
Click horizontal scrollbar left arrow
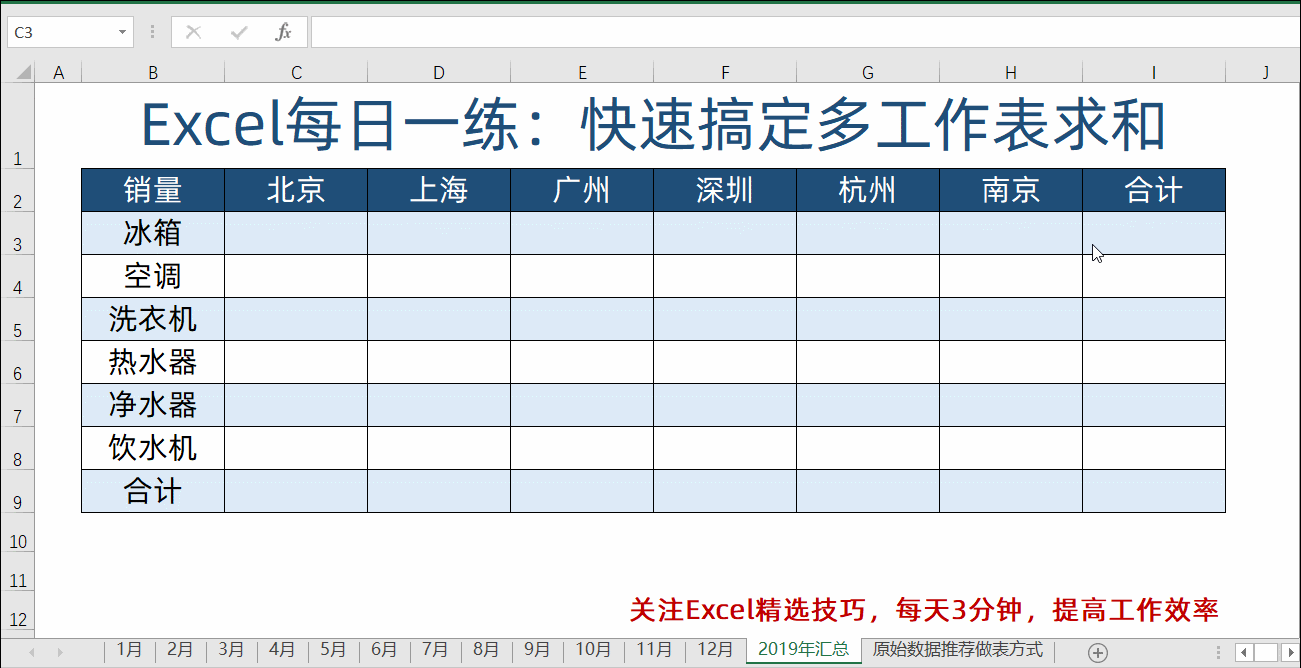click(1242, 653)
